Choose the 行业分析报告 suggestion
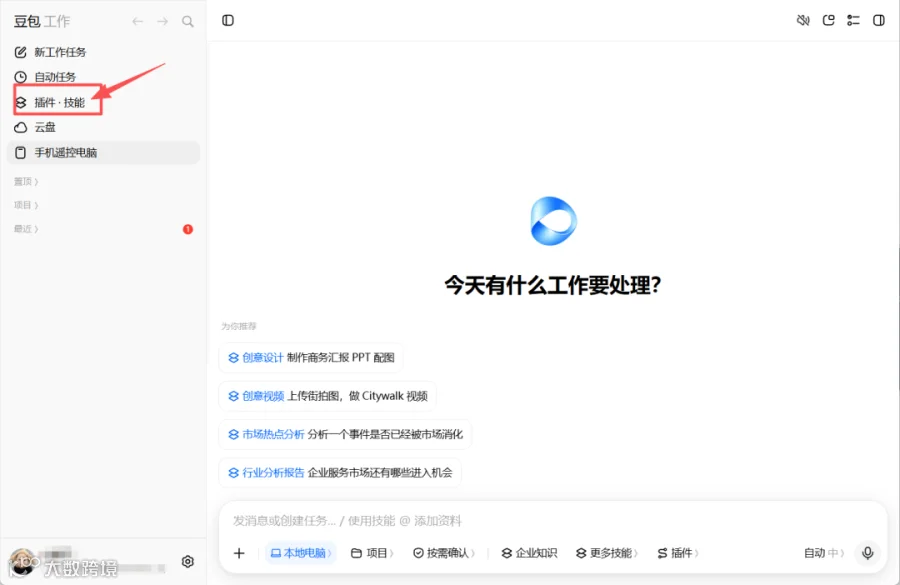 [340, 473]
